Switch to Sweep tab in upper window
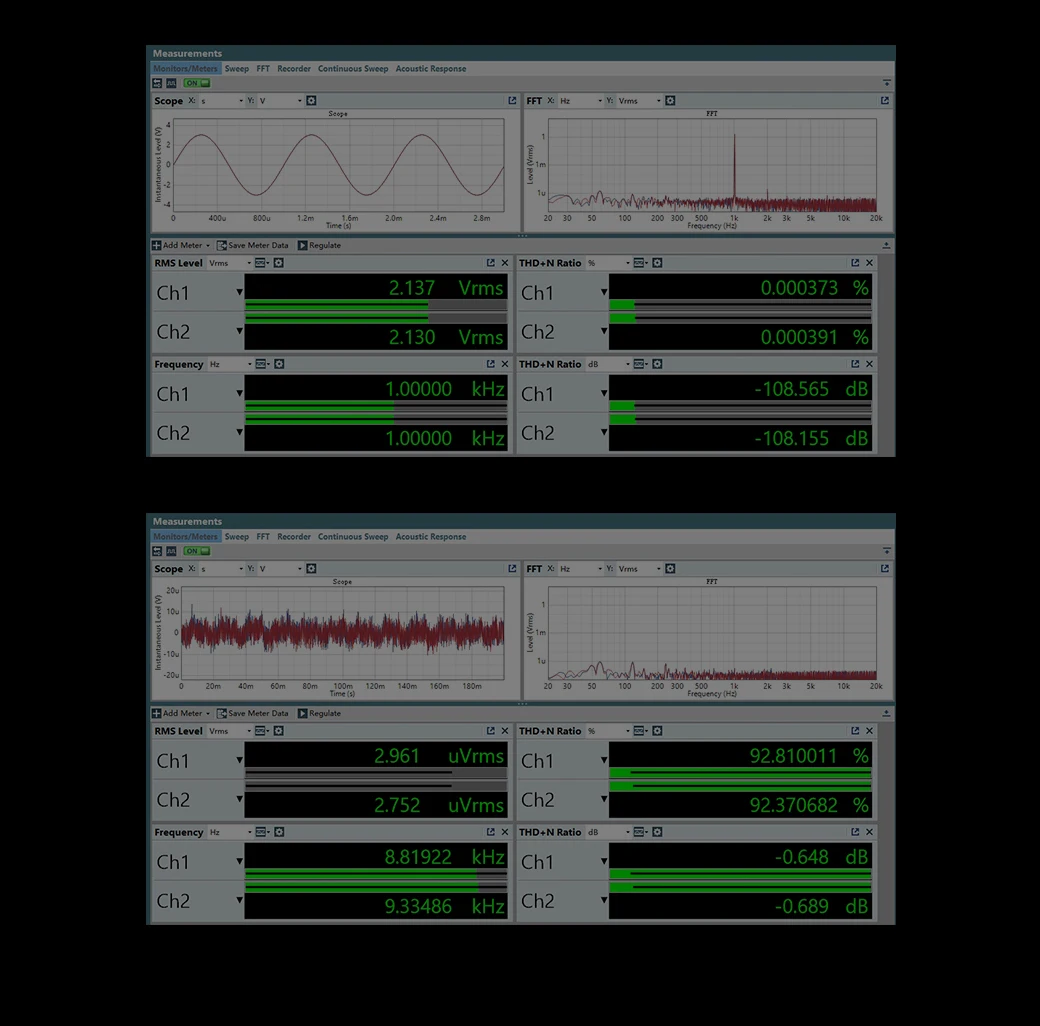Image resolution: width=1040 pixels, height=1026 pixels. coord(237,69)
